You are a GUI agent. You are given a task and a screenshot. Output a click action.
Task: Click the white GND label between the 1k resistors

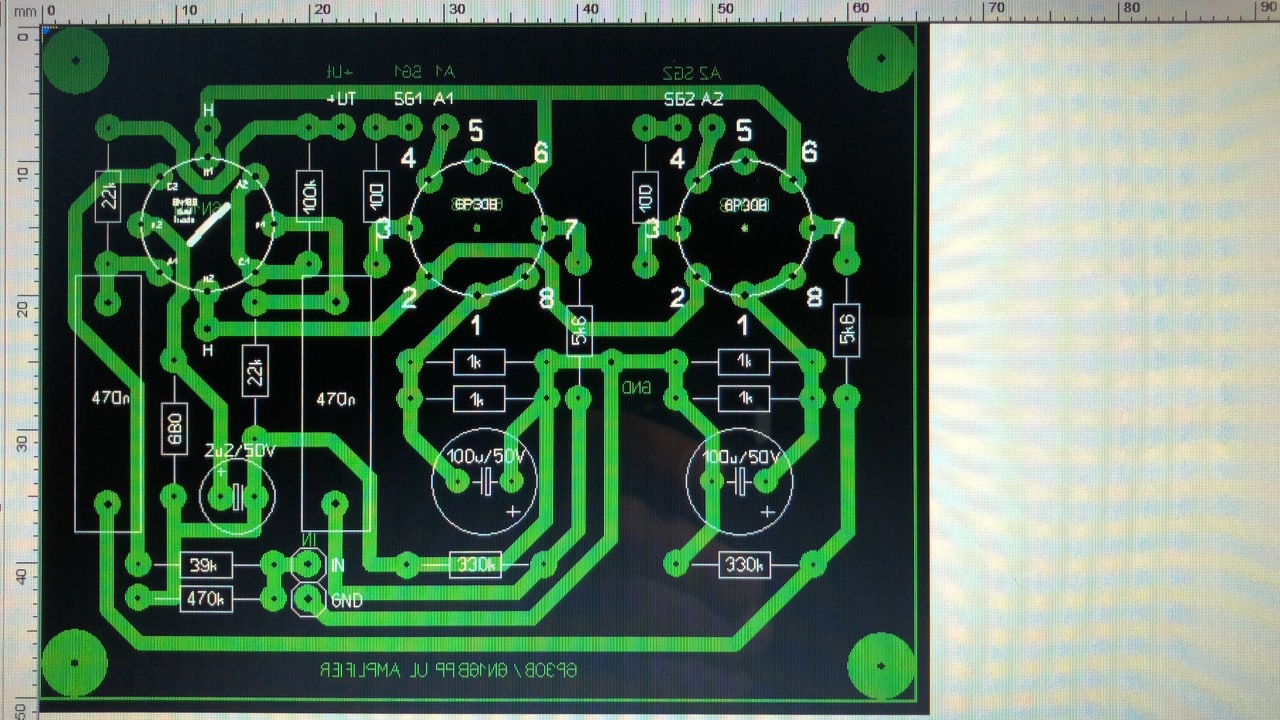tap(636, 386)
